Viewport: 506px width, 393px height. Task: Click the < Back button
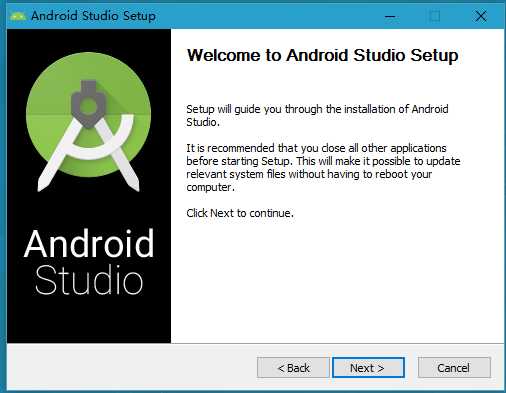293,367
